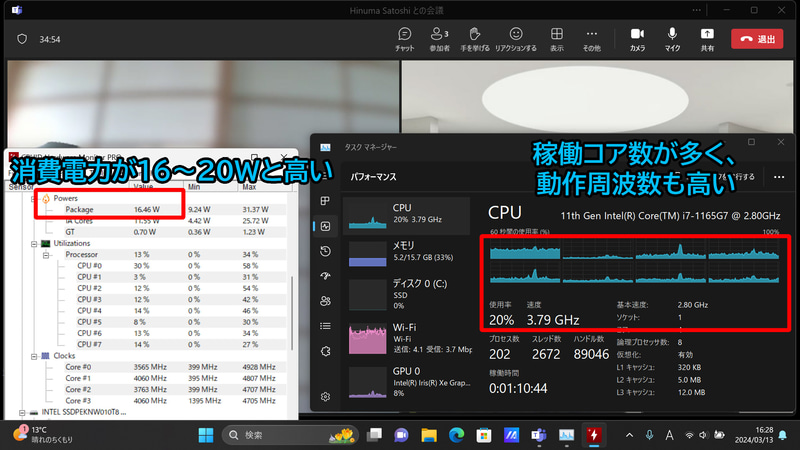Select the GPU 0 performance entry
800x450 pixels.
(407, 382)
